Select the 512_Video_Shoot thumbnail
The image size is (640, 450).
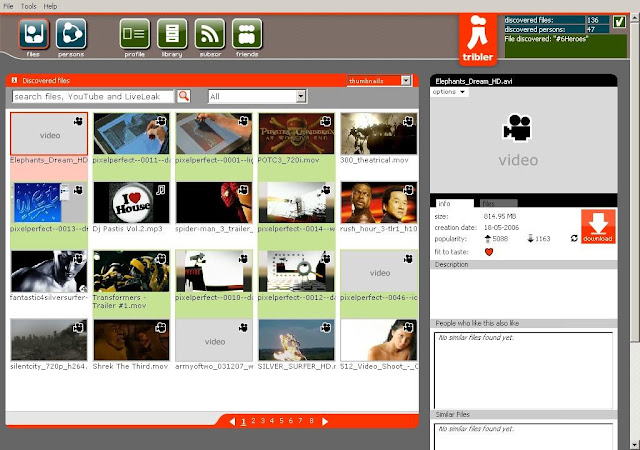pyautogui.click(x=379, y=340)
